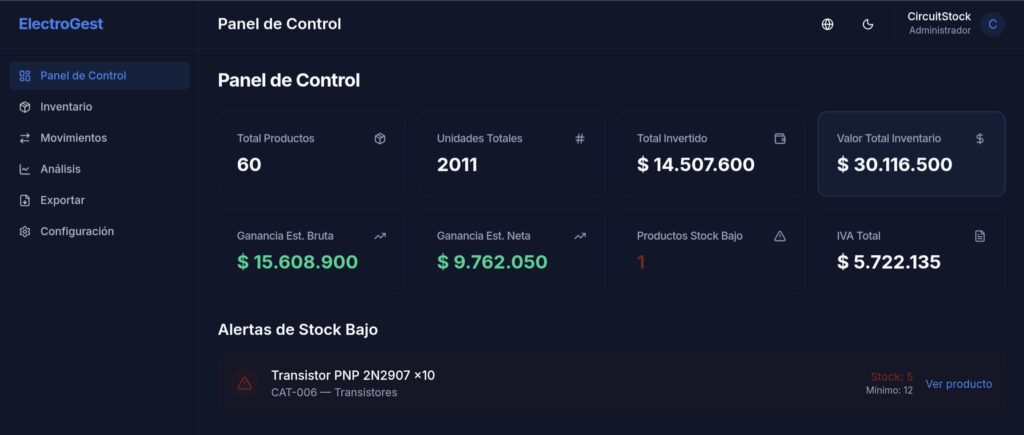Click the hash icon in Unidades Totales
This screenshot has height=435, width=1024.
580,139
